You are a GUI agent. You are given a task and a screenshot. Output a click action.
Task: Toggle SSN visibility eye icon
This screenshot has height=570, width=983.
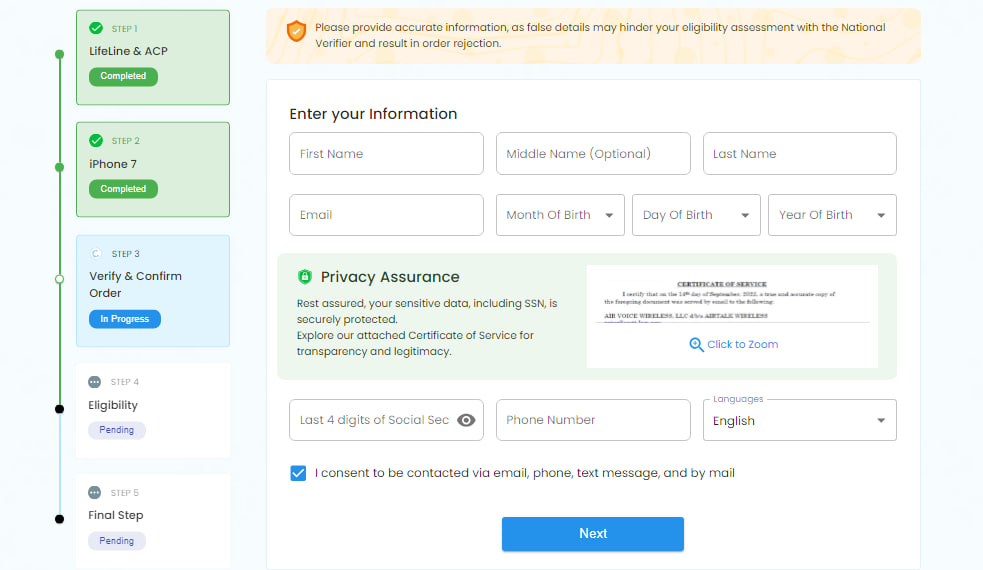466,420
